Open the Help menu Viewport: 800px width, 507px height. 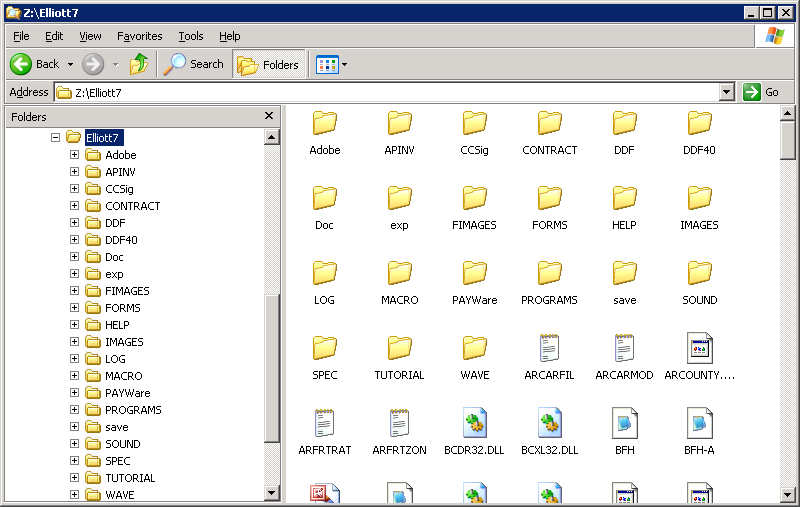pyautogui.click(x=230, y=36)
